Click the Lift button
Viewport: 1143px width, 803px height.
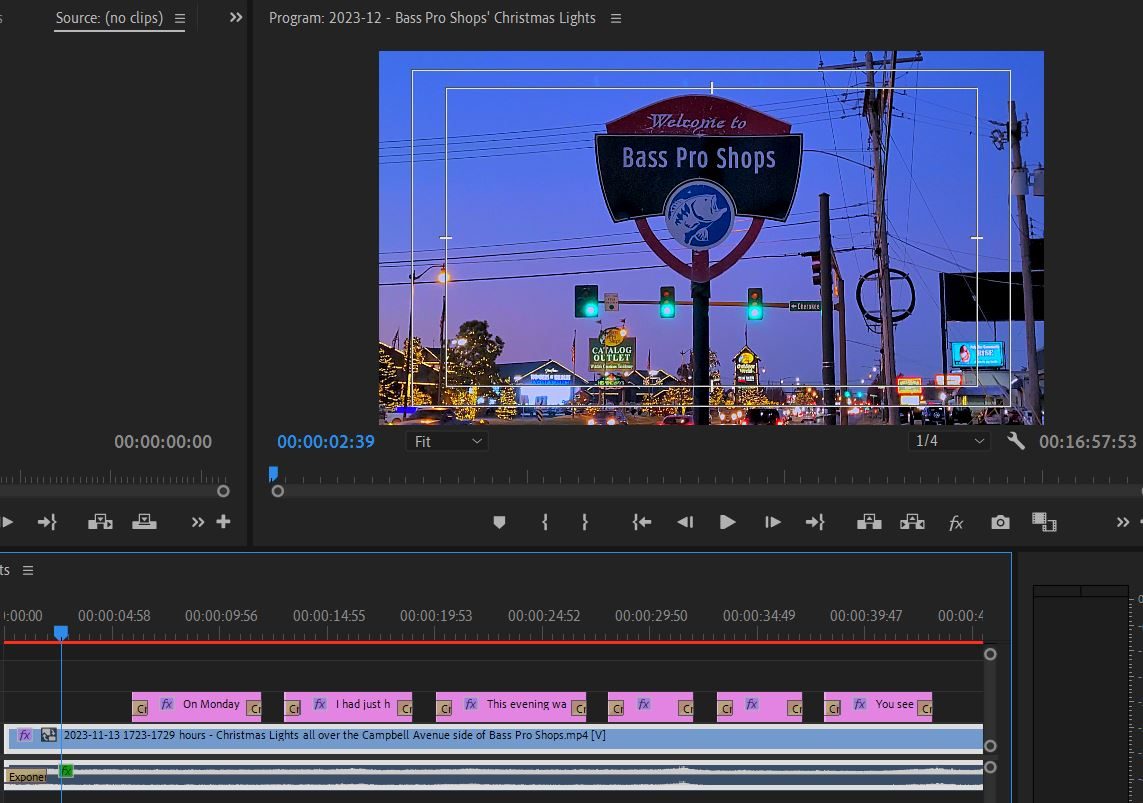869,522
